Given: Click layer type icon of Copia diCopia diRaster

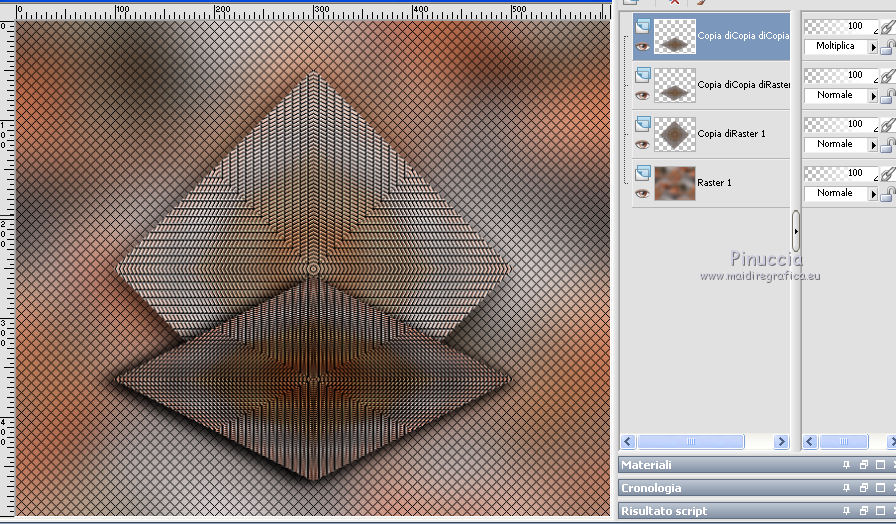Looking at the screenshot, I should (x=643, y=74).
